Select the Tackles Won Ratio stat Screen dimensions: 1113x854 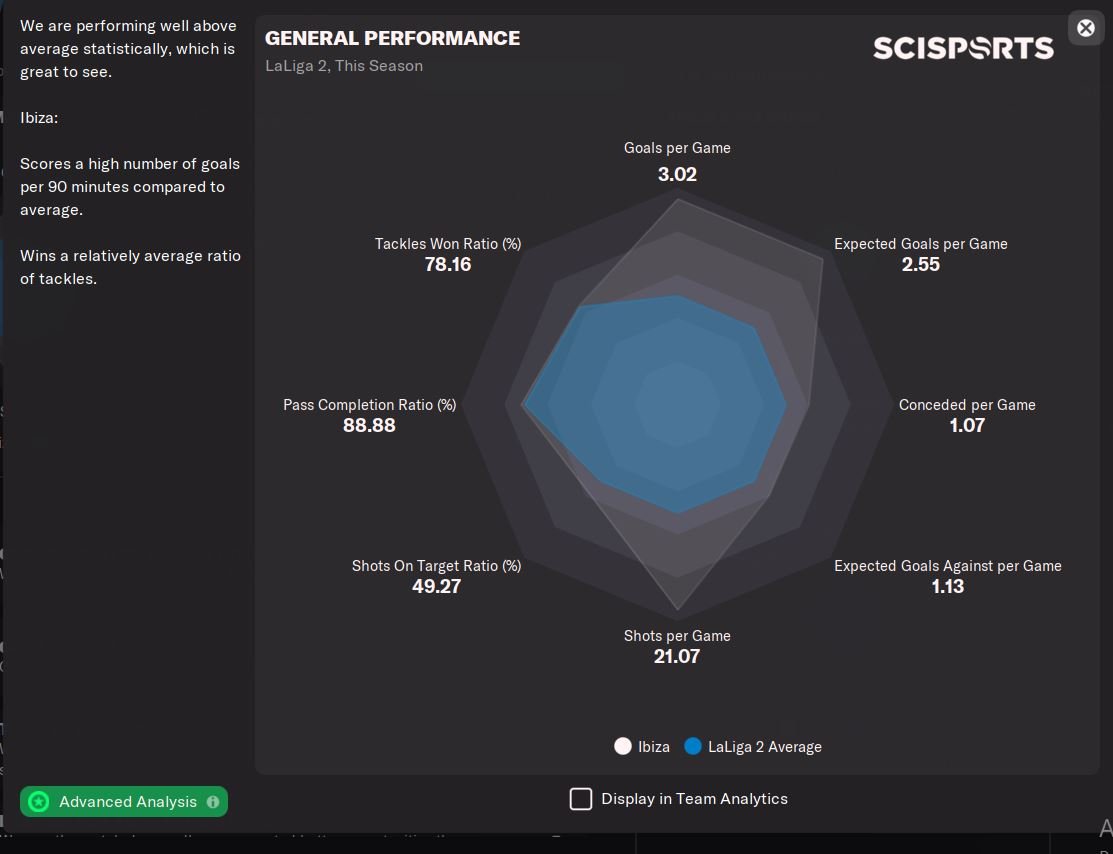point(448,253)
